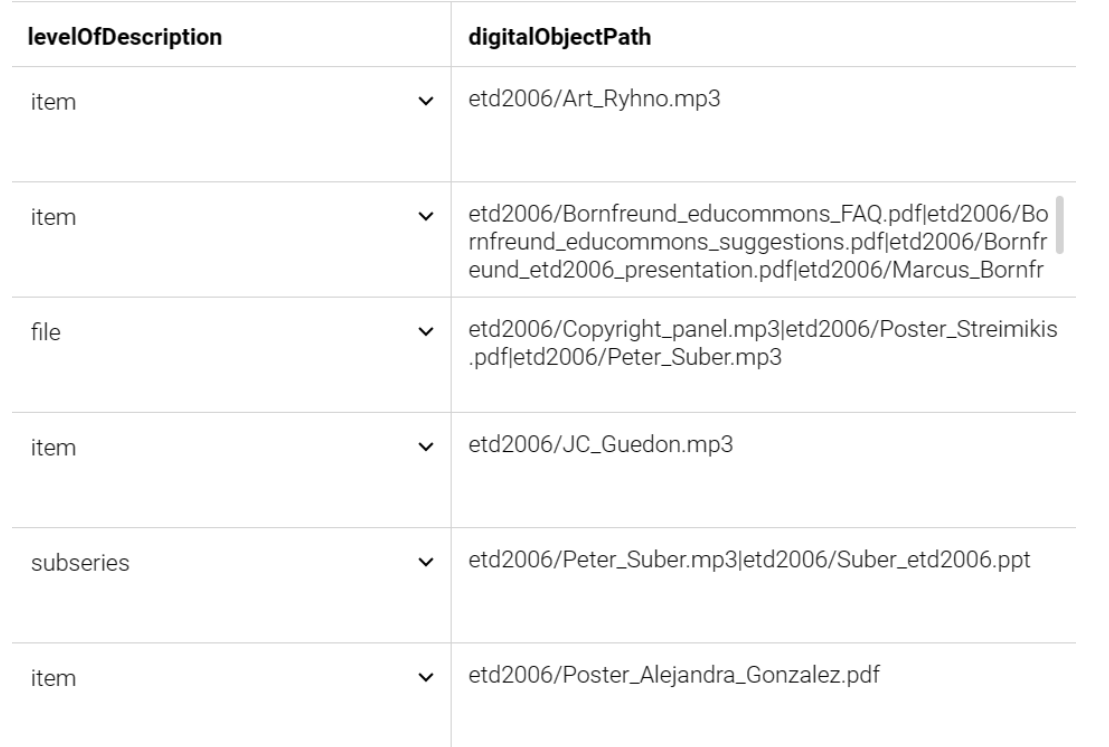Click 'file' value in levelOfDescription column
The width and height of the screenshot is (1109, 747).
click(x=46, y=332)
